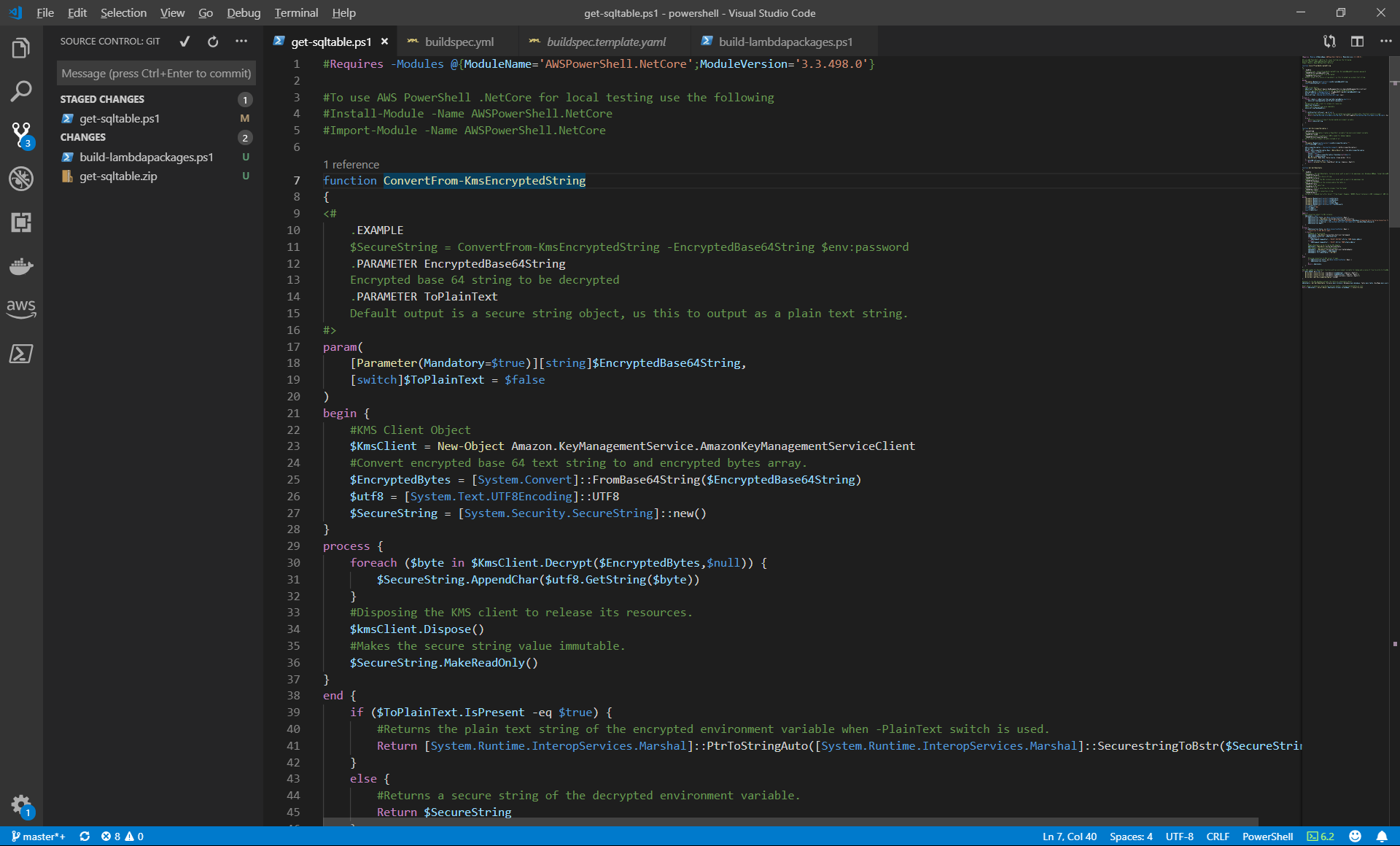
Task: Open the Explorer view icon
Action: 21,49
